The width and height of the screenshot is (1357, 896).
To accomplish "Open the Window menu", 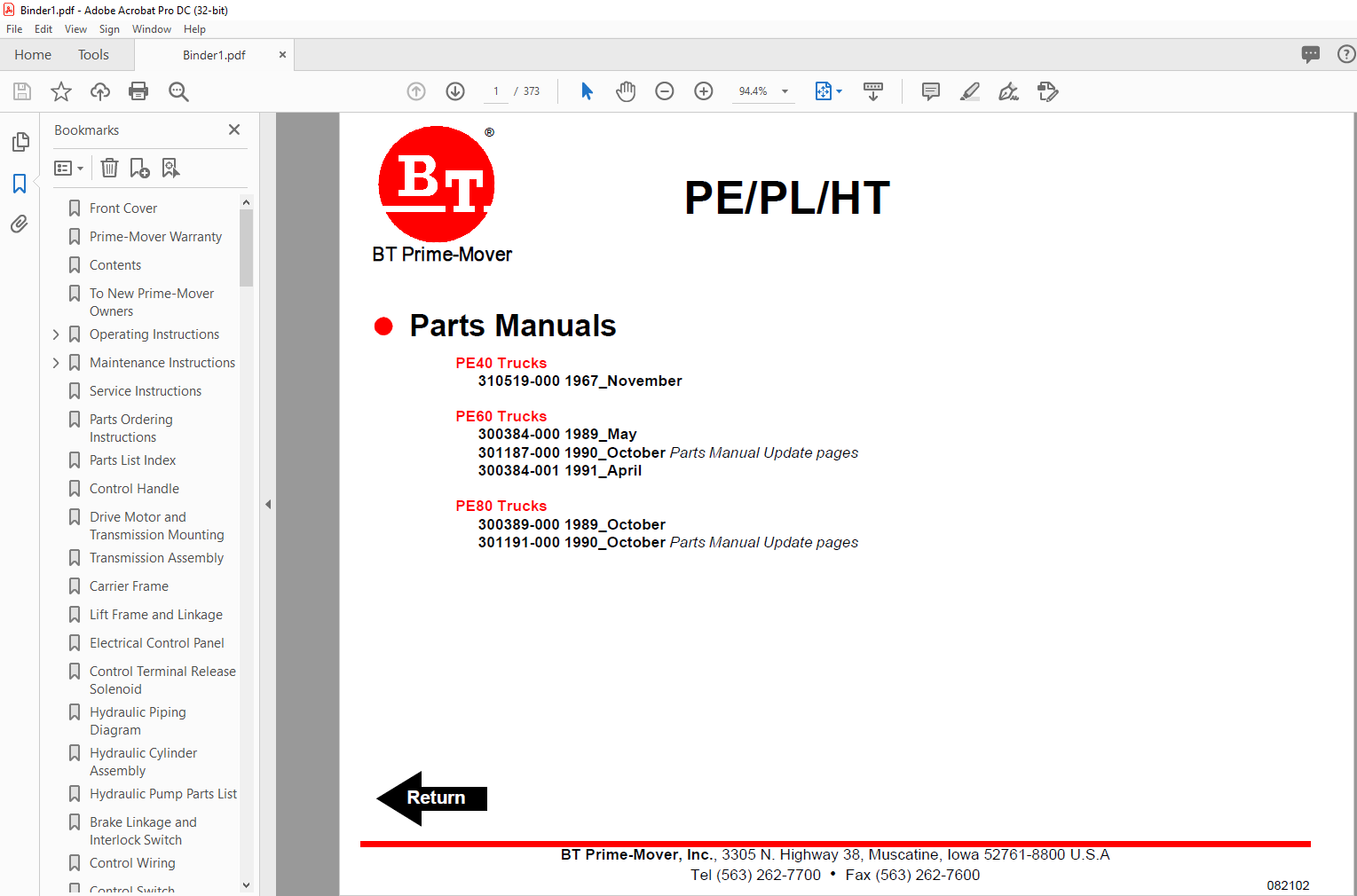I will coord(152,29).
